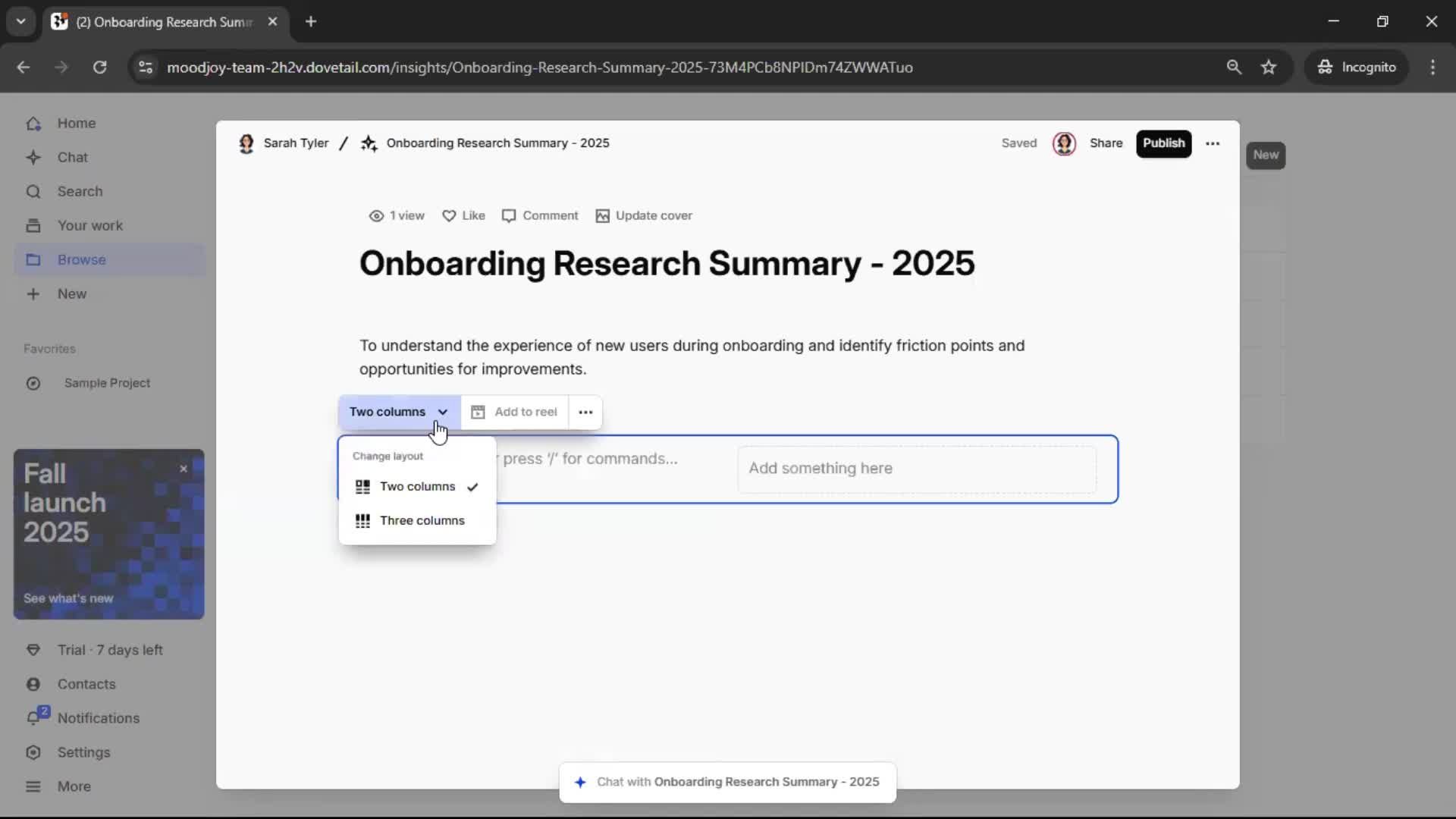1456x819 pixels.
Task: Open Notifications bell in sidebar
Action: point(33,718)
